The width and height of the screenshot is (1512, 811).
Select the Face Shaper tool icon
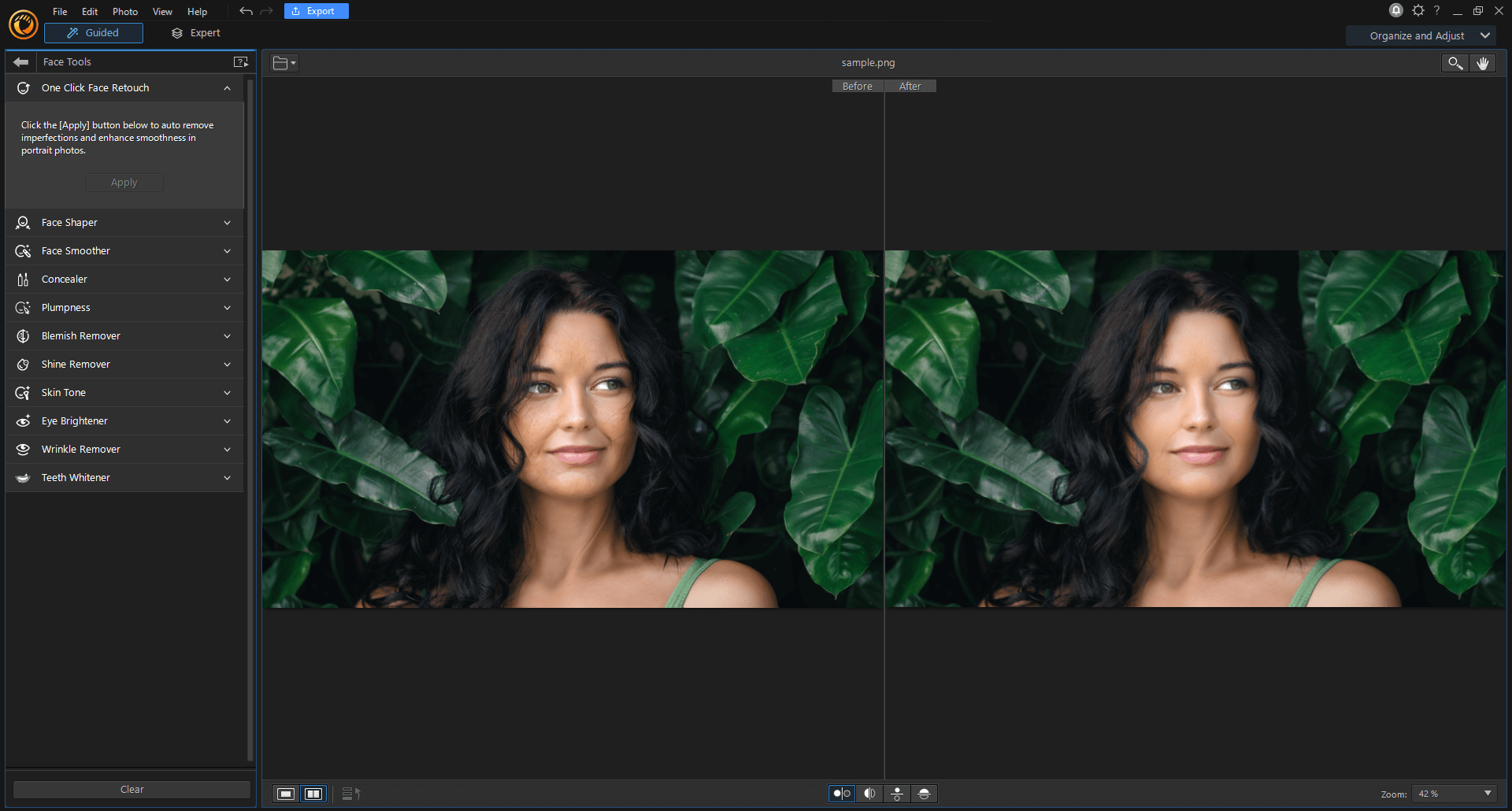point(23,223)
